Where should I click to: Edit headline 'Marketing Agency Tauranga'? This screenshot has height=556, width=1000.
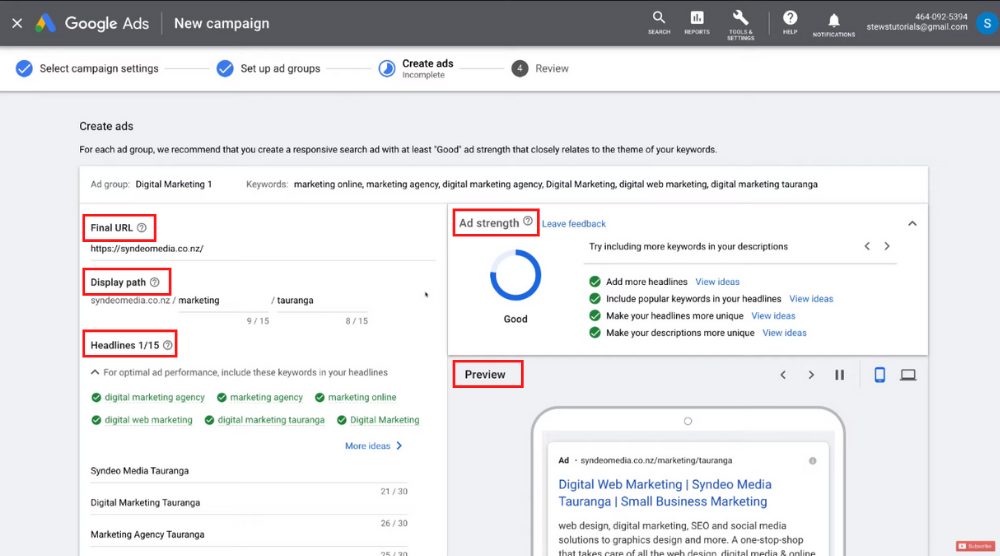(x=249, y=535)
